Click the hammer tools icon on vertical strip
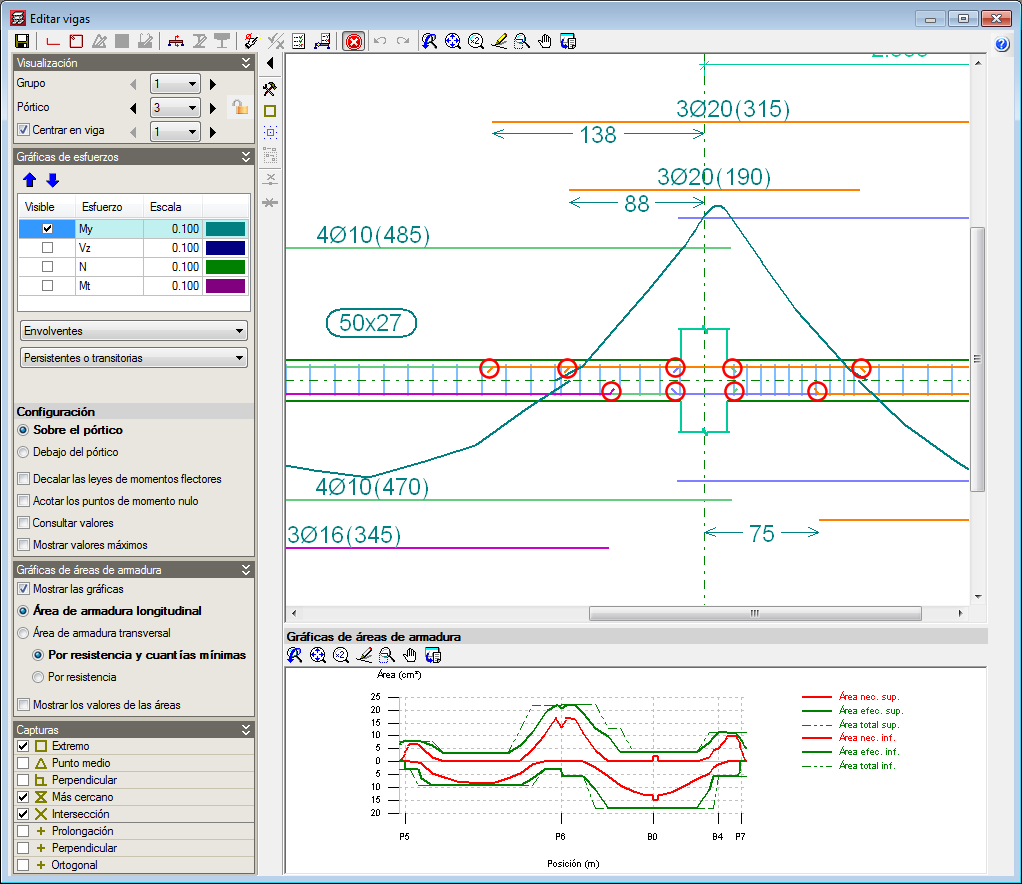1022x884 pixels. (x=269, y=89)
